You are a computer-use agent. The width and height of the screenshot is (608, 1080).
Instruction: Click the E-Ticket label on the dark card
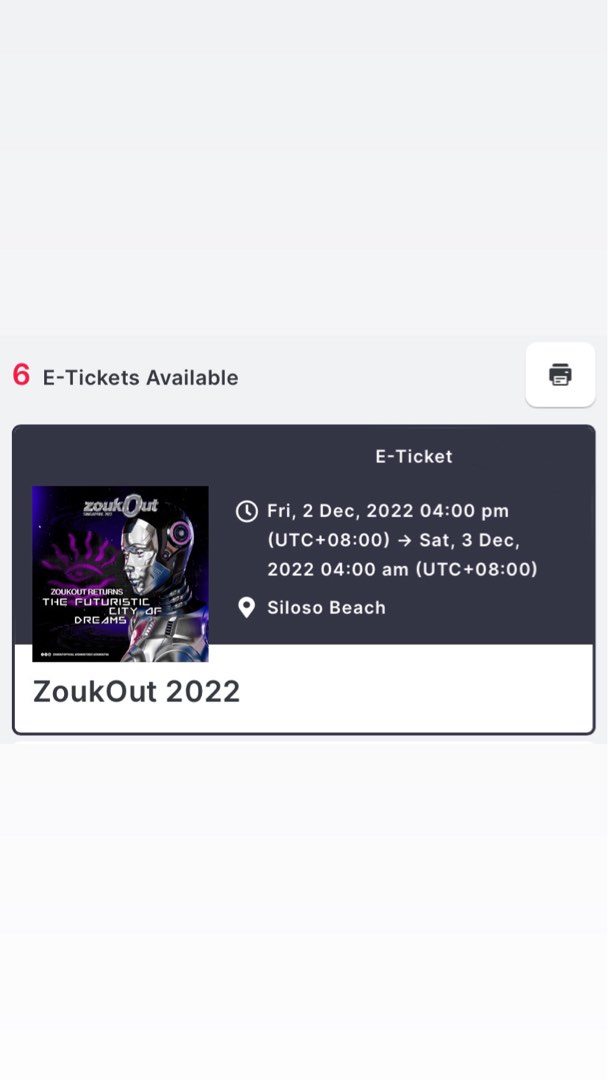413,456
